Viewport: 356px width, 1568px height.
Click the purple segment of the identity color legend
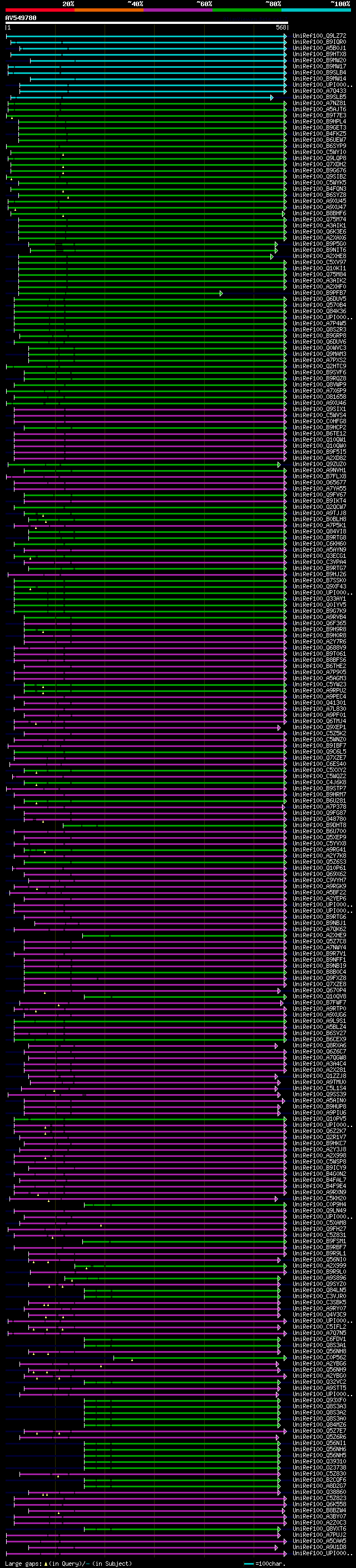click(x=177, y=10)
